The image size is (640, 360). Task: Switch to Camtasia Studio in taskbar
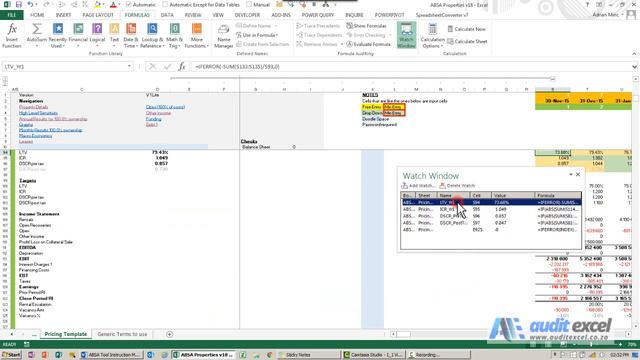(374, 355)
